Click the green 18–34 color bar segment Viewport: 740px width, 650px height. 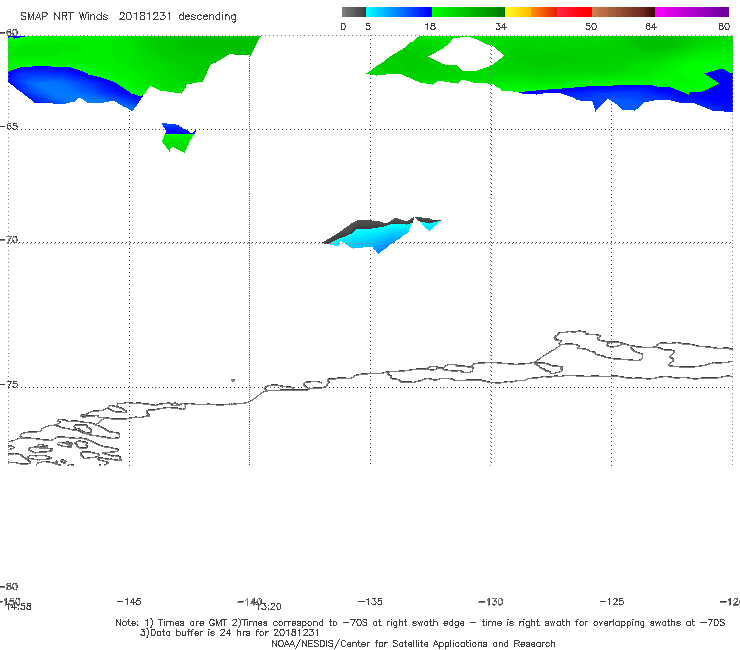pyautogui.click(x=468, y=12)
